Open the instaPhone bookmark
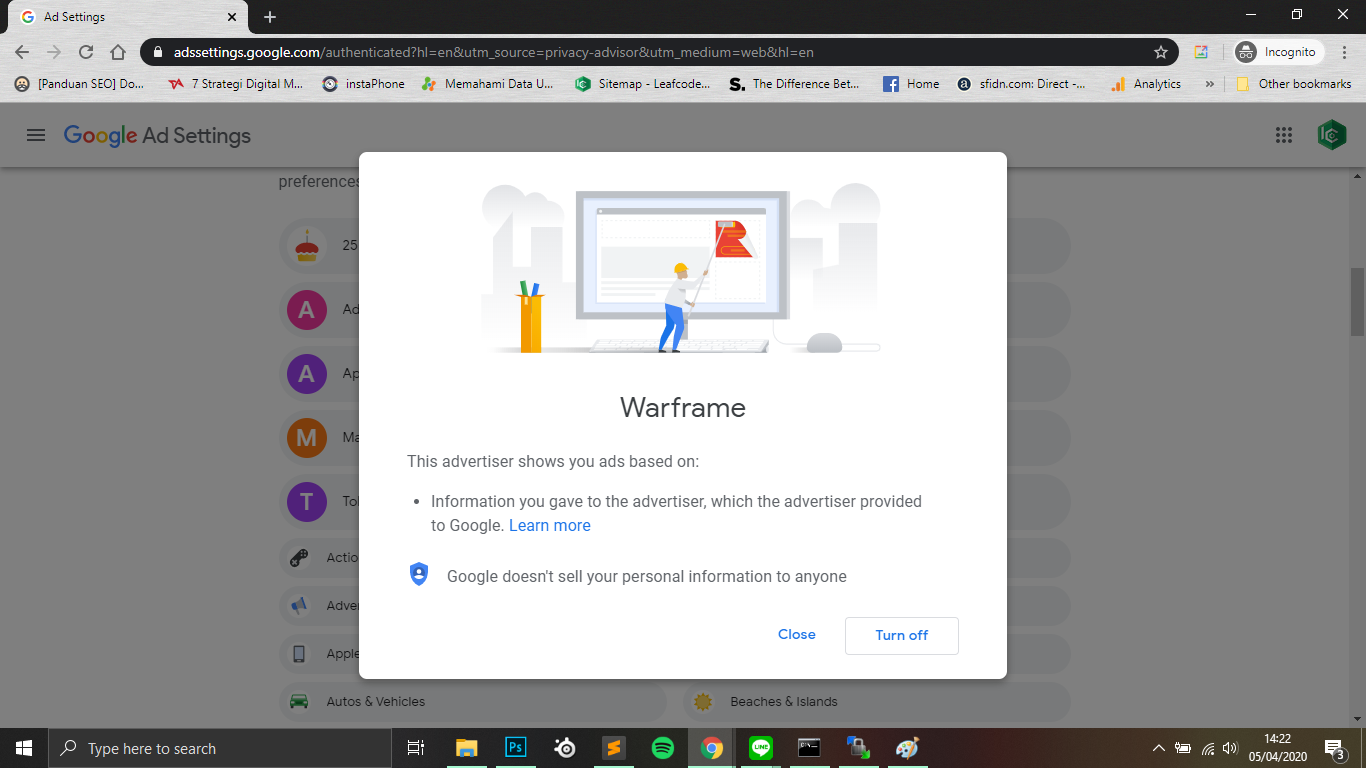The width and height of the screenshot is (1366, 768). click(364, 84)
